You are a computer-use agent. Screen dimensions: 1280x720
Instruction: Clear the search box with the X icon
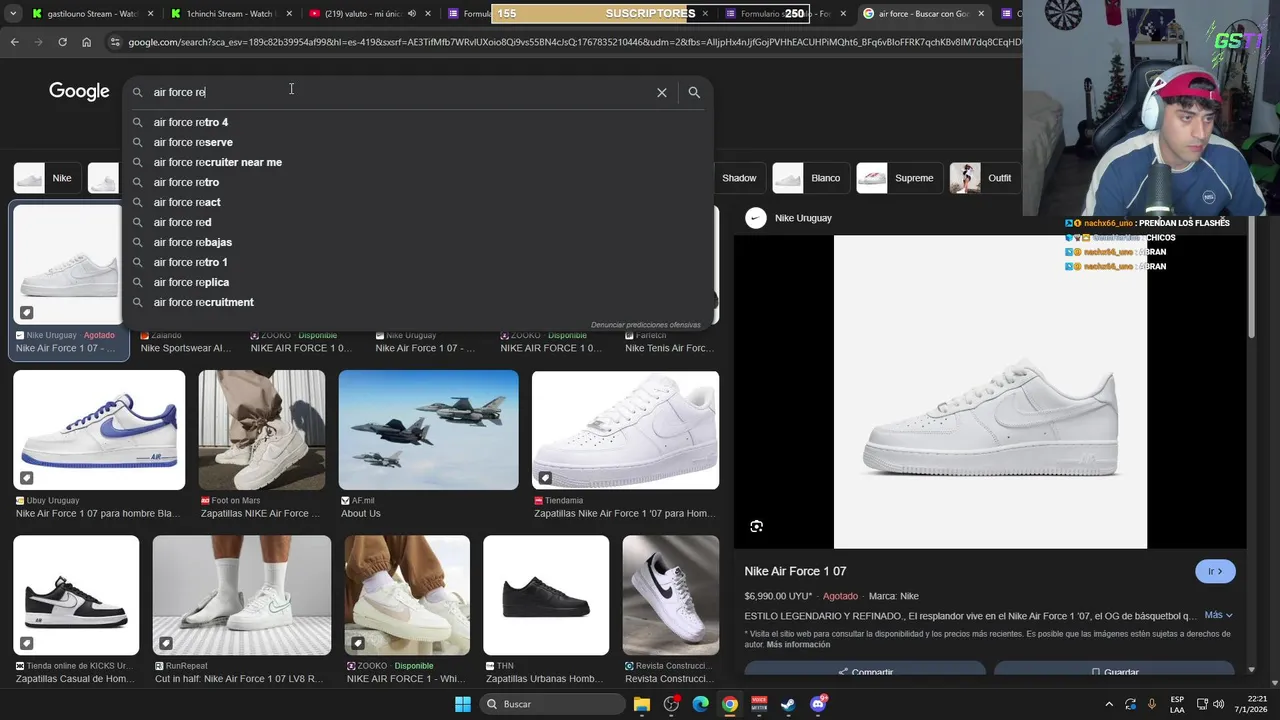coord(661,92)
